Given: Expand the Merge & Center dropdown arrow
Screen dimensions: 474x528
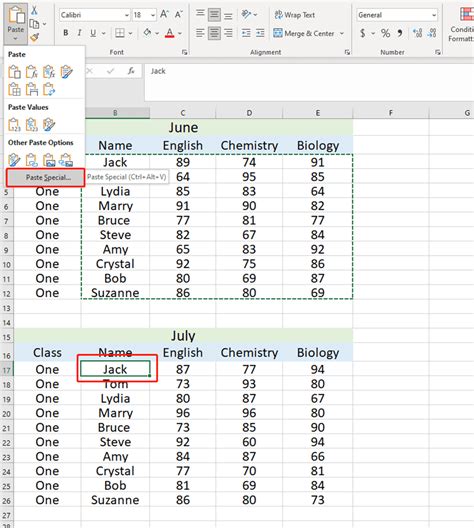Looking at the screenshot, I should point(342,33).
